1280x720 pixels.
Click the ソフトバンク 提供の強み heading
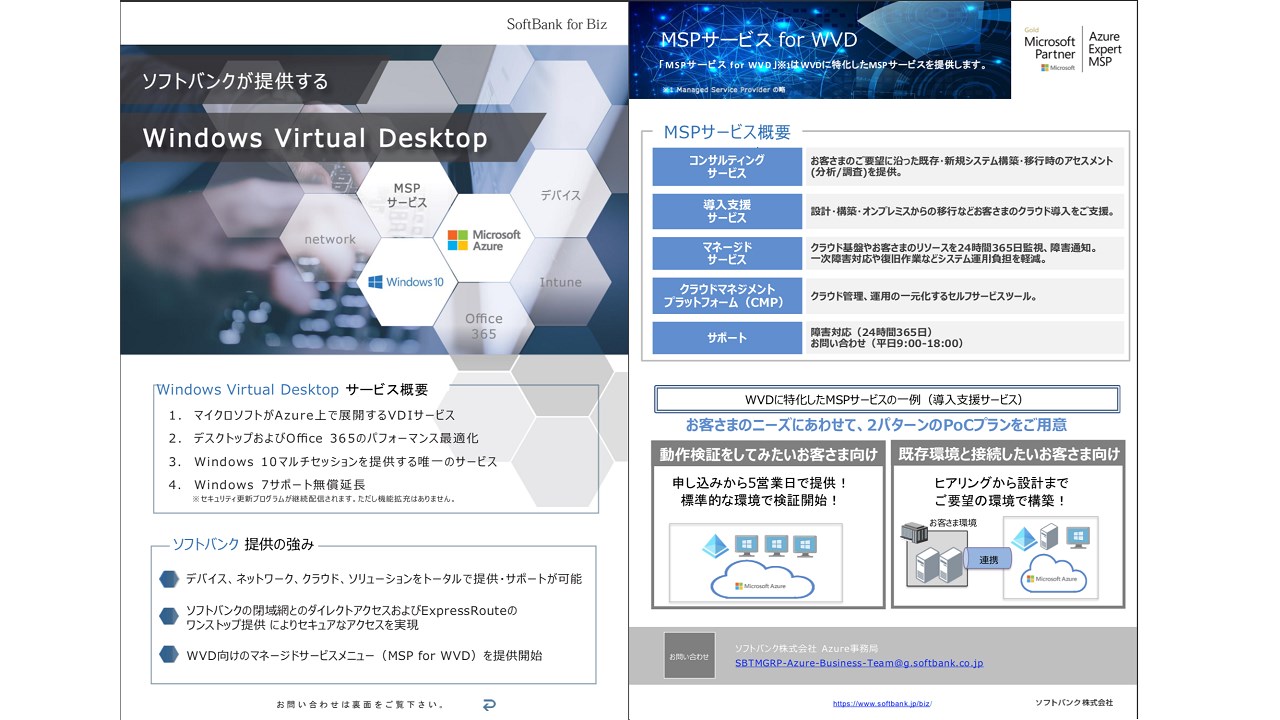pos(243,545)
